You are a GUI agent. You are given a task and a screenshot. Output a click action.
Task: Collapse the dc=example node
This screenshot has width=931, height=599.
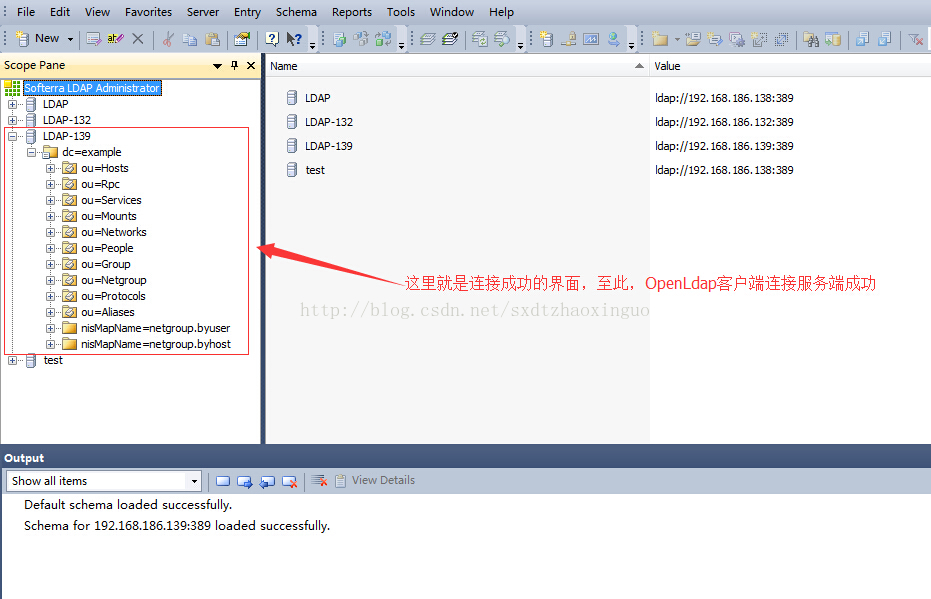point(31,153)
